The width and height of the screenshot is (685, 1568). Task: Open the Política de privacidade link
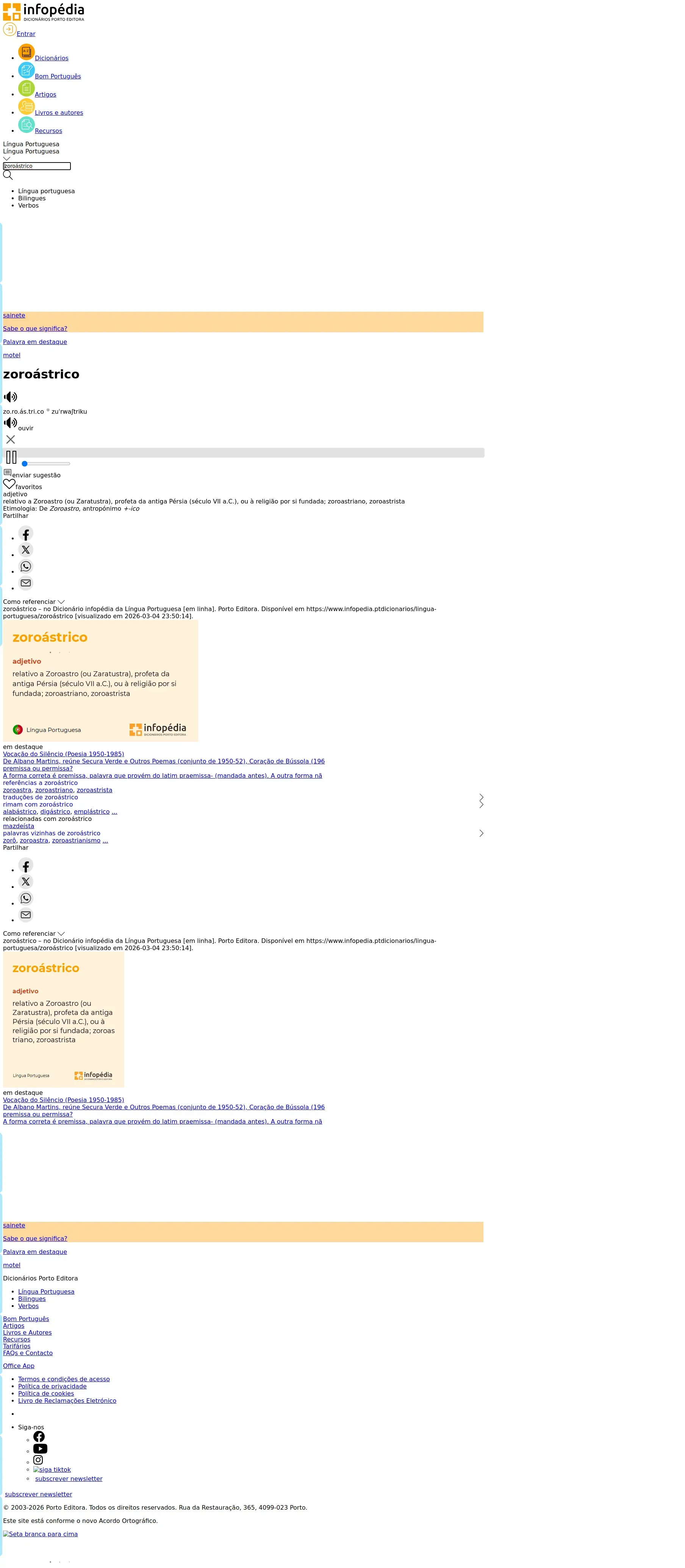(x=52, y=1387)
